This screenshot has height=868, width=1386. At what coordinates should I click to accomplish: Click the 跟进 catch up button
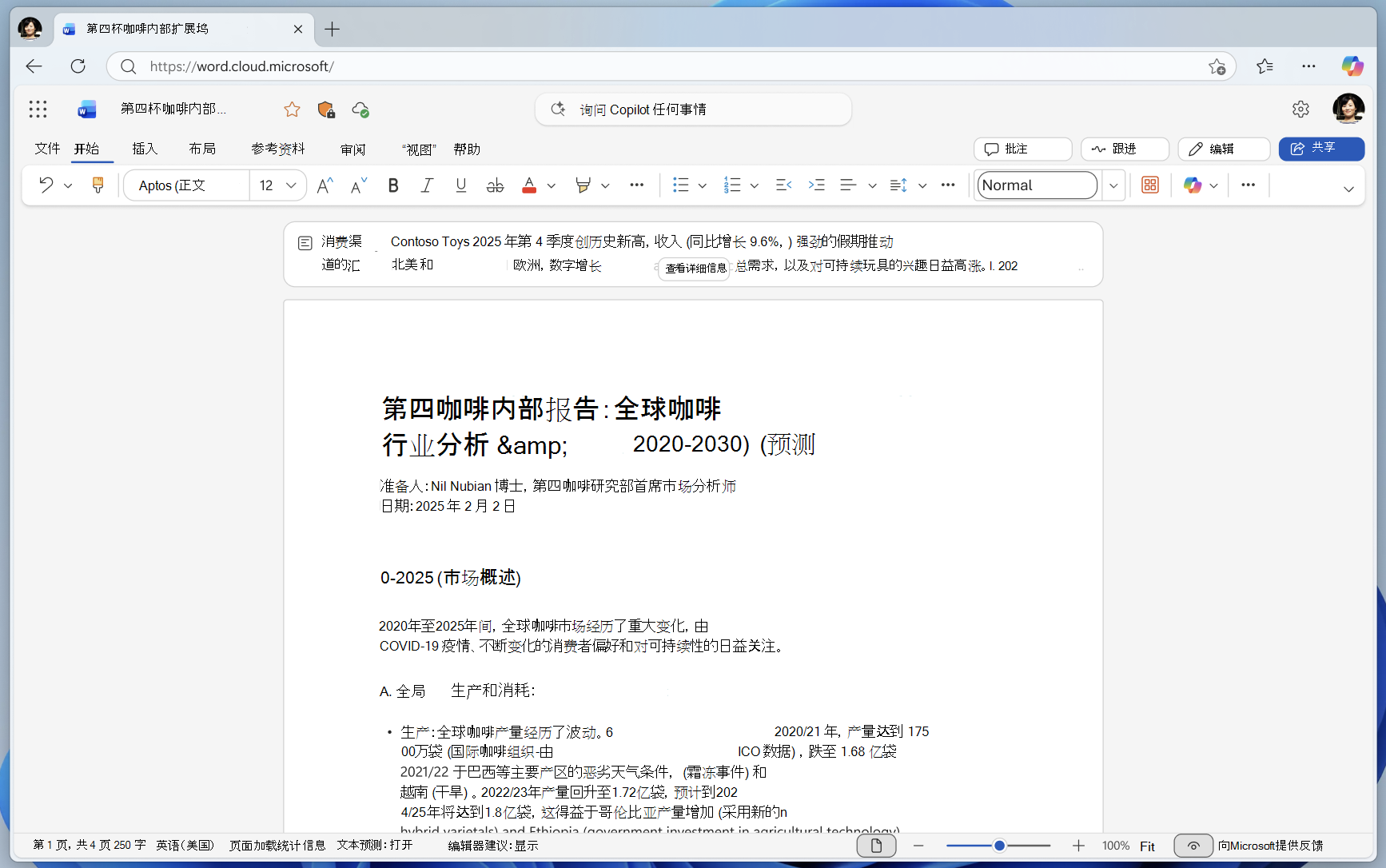(x=1125, y=149)
